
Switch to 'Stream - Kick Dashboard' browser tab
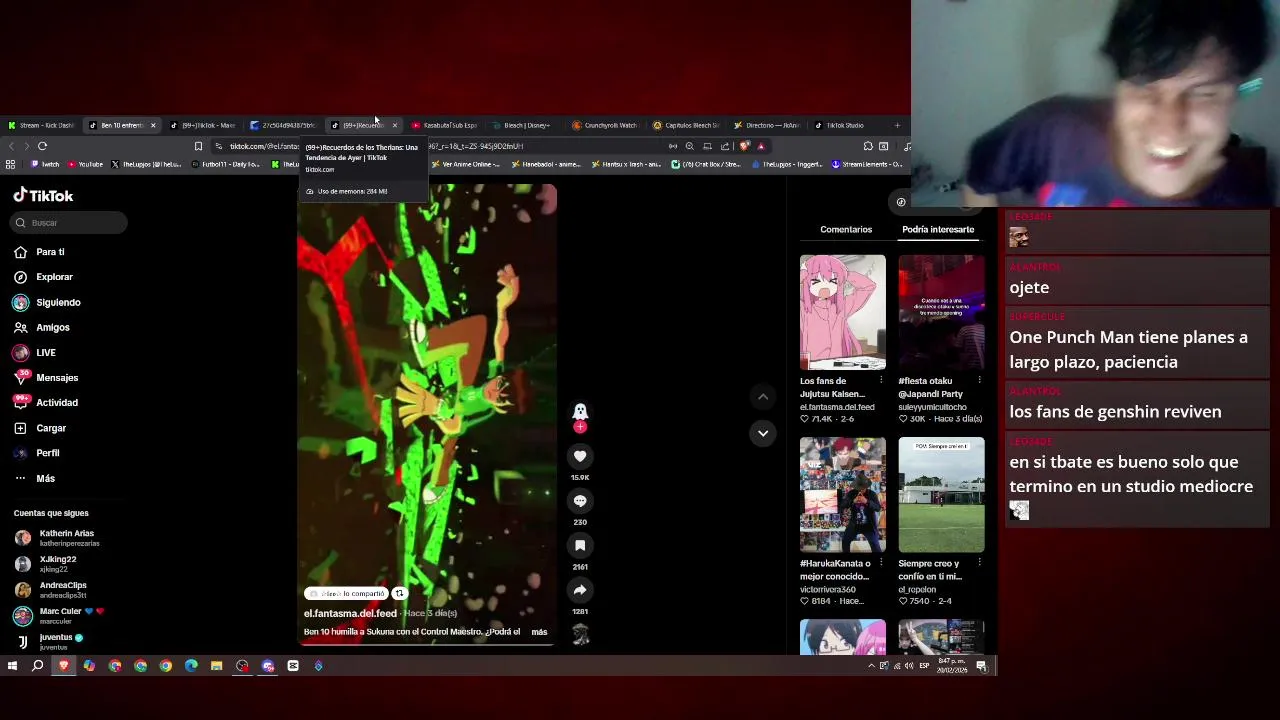point(40,125)
